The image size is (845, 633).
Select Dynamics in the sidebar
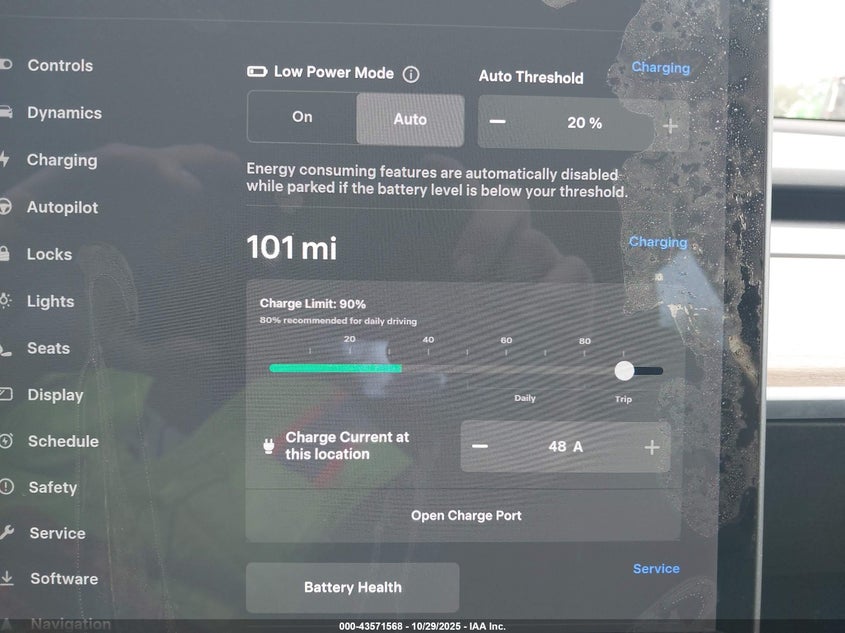click(64, 113)
